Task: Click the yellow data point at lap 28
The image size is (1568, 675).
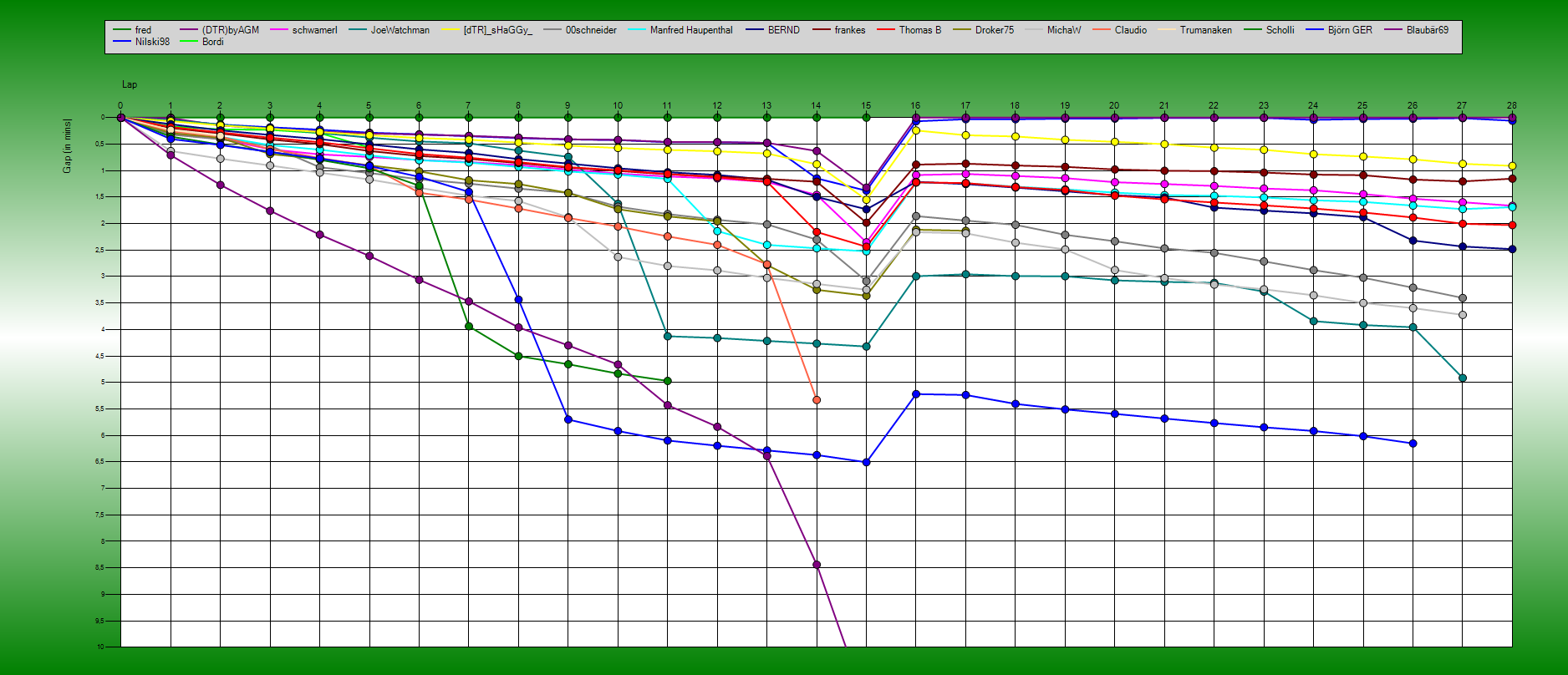Action: tap(1512, 166)
